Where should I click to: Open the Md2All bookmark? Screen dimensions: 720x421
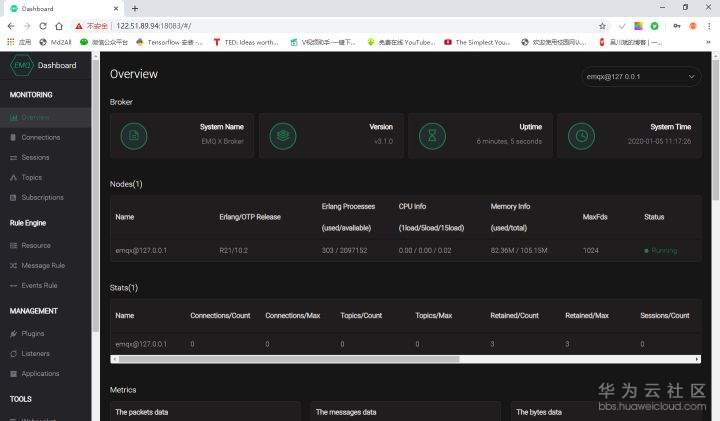click(x=56, y=42)
